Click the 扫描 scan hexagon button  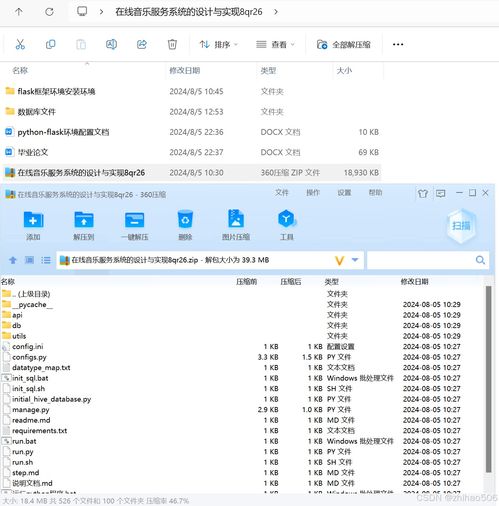(461, 226)
